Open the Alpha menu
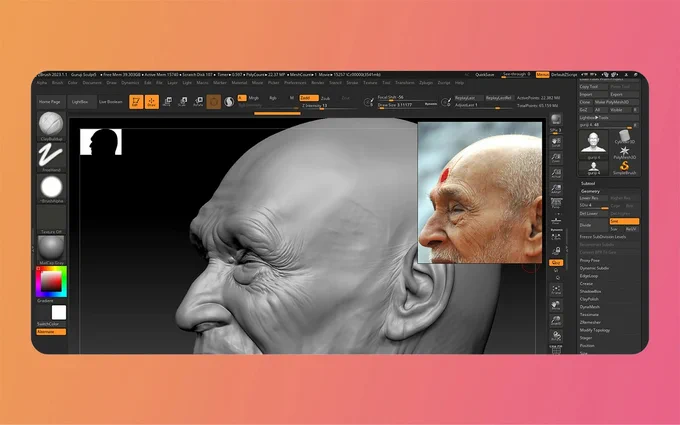Screen dimensions: 680x425 pyautogui.click(x=42, y=82)
